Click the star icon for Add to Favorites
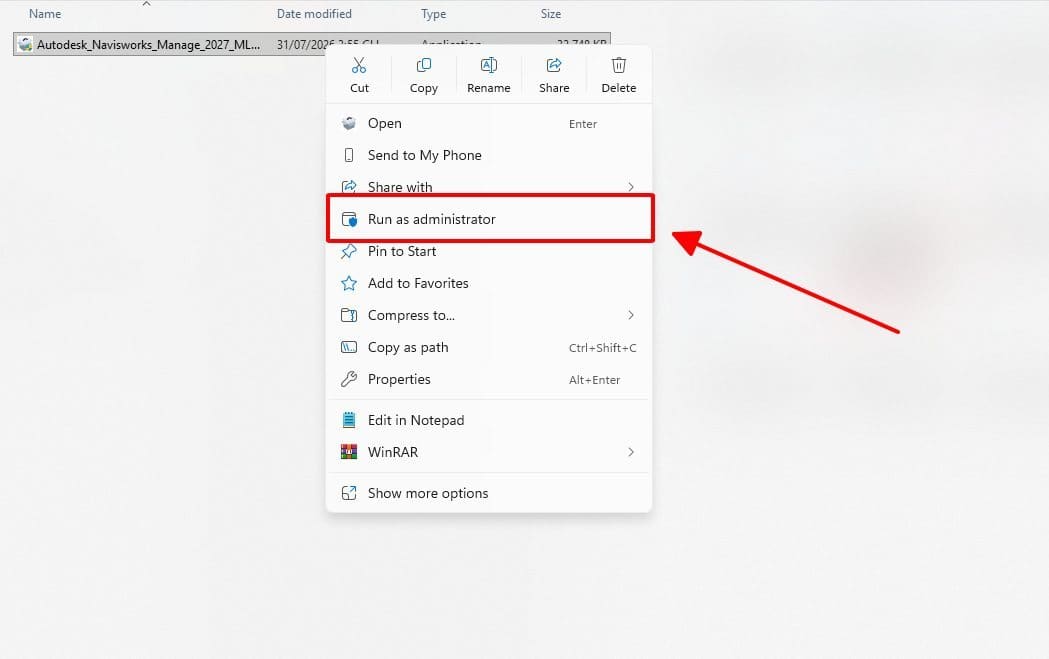 click(x=349, y=284)
